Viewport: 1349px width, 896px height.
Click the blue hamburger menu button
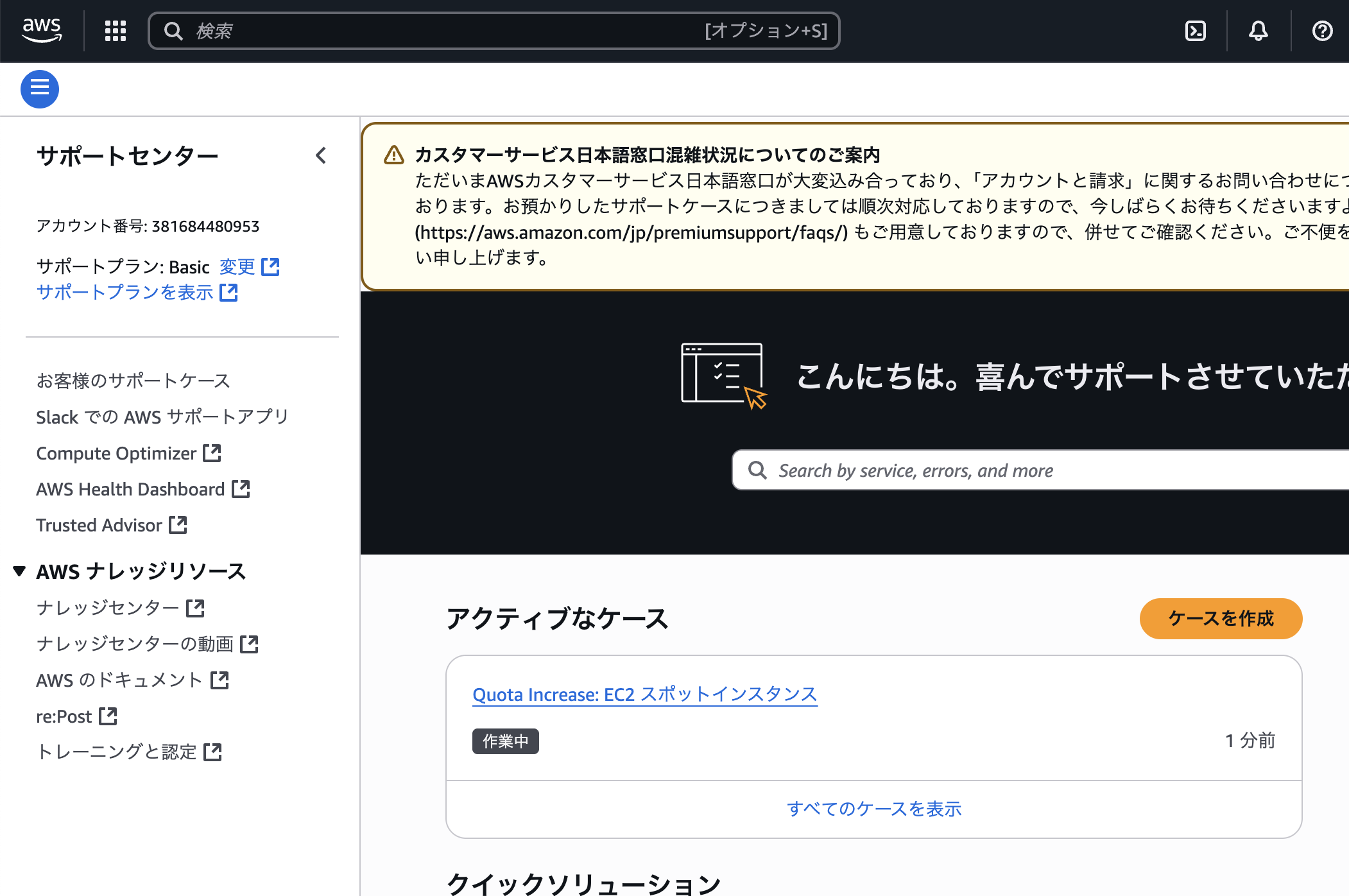(x=40, y=89)
